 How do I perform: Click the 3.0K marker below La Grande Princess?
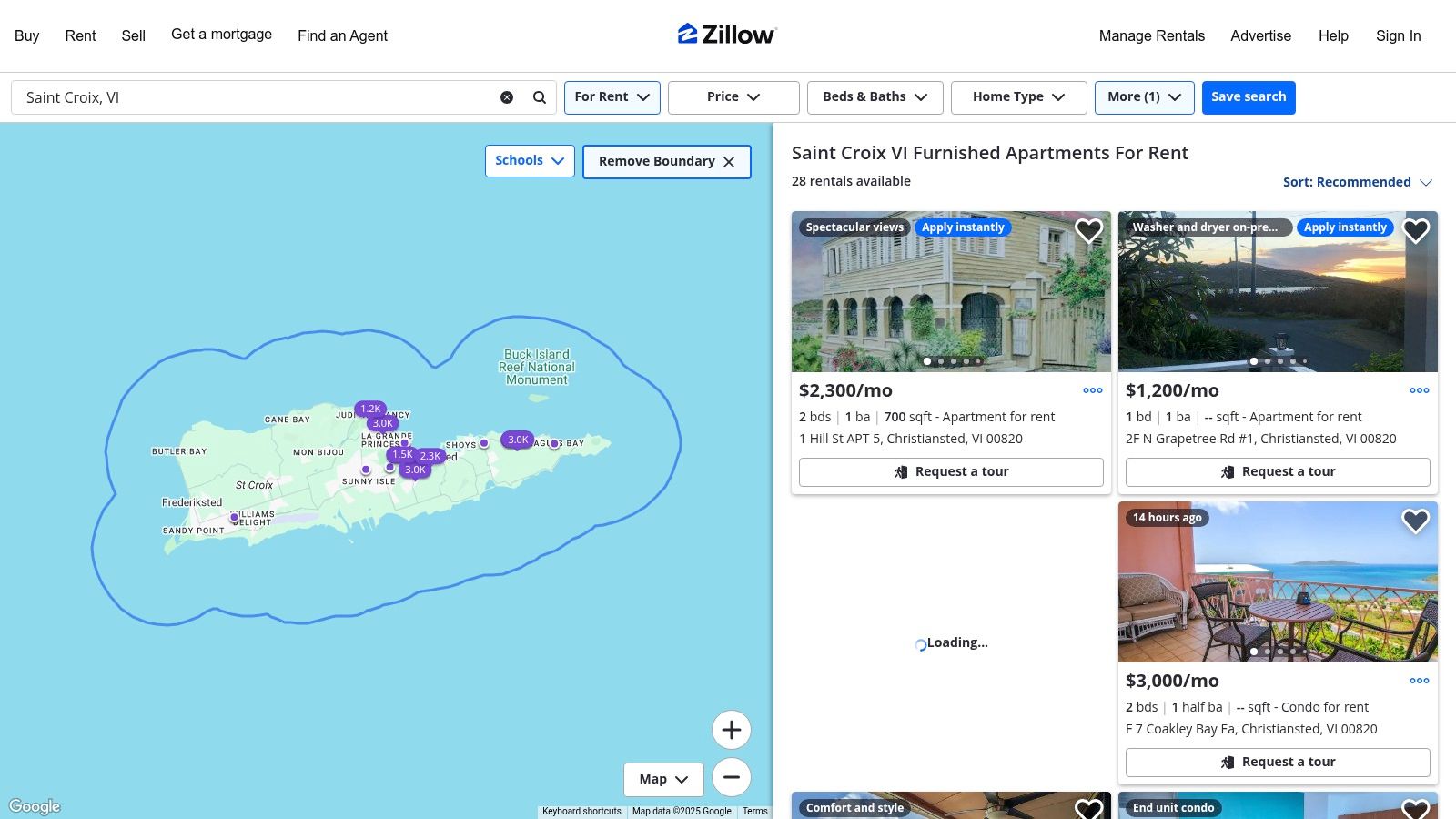[x=383, y=423]
